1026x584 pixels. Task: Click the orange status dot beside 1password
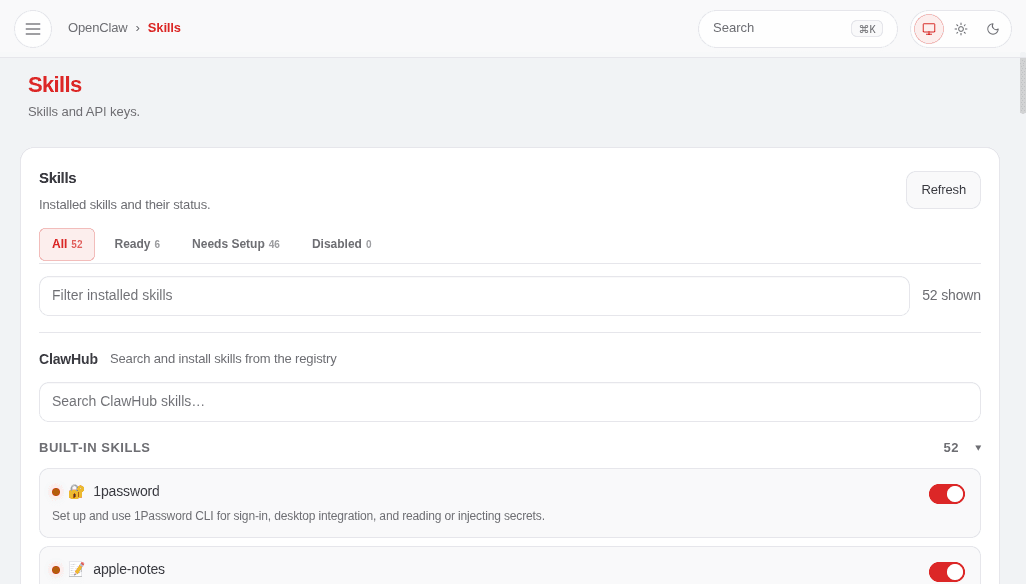point(56,491)
